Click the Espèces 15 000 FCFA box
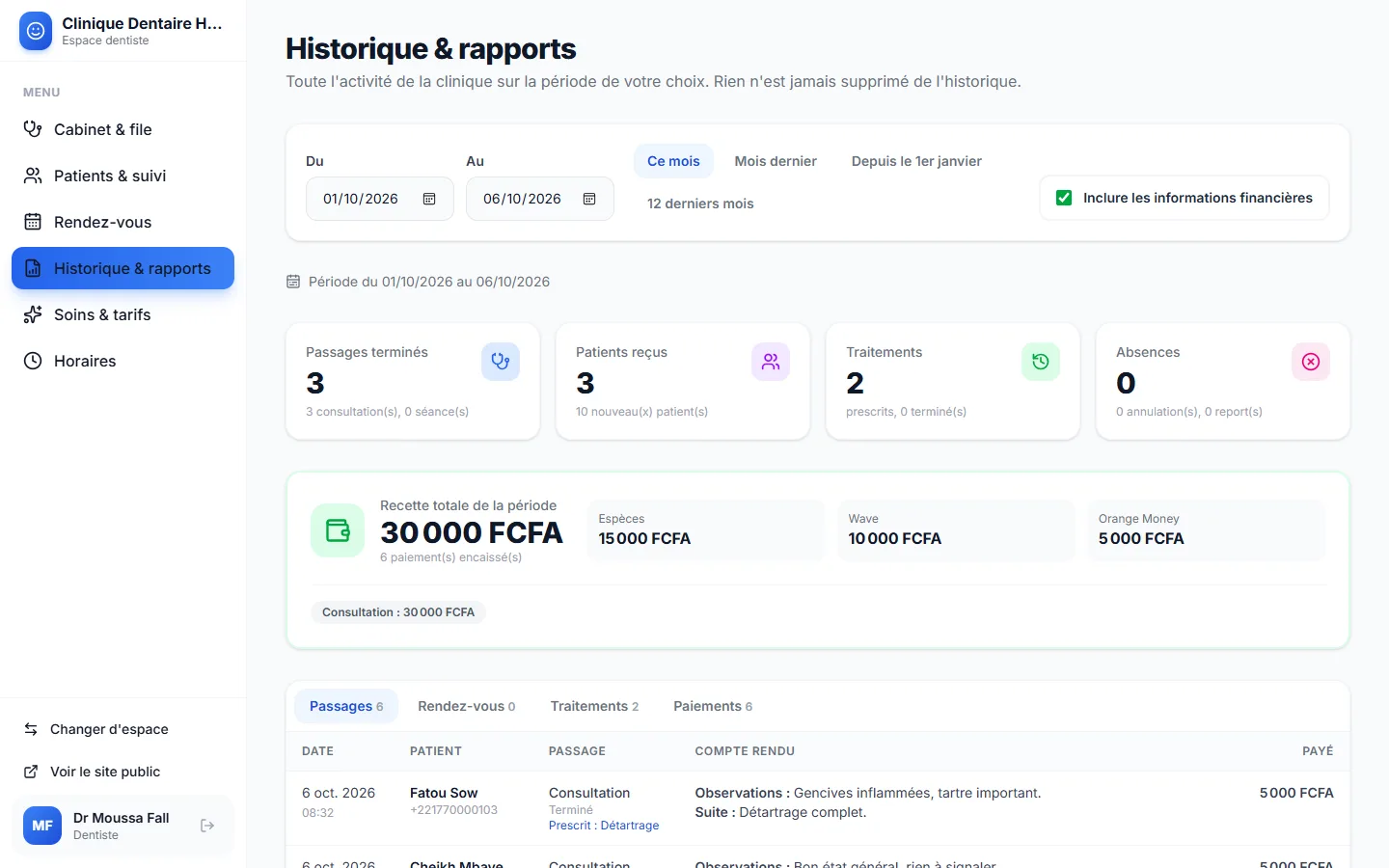 [x=706, y=530]
